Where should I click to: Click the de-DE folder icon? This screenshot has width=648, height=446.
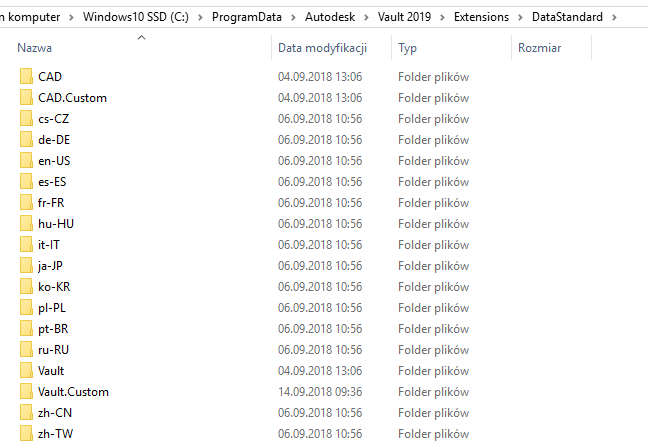26,140
